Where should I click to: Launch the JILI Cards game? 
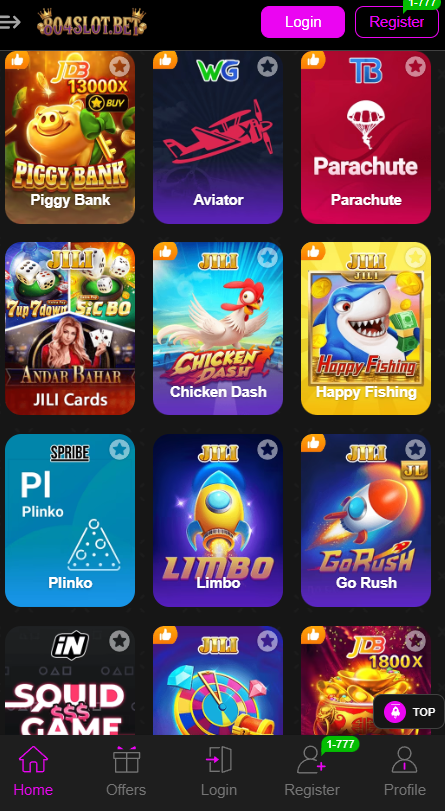(x=70, y=328)
